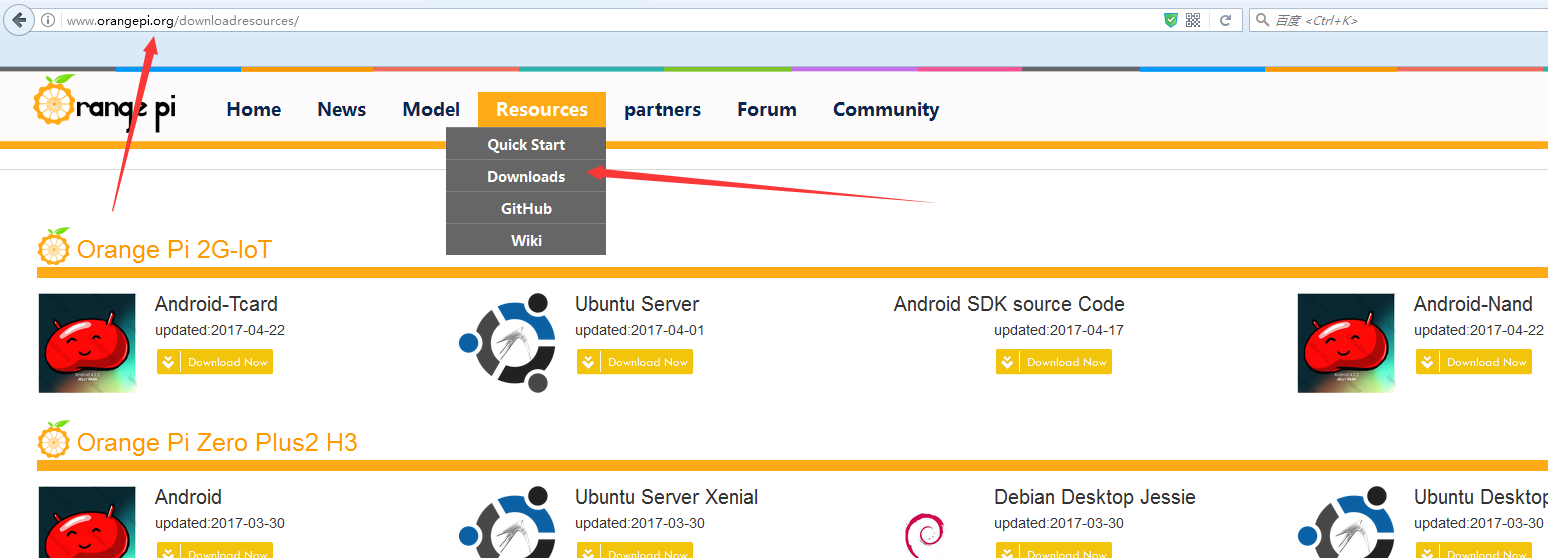
Task: Go to the partners page
Action: point(663,110)
